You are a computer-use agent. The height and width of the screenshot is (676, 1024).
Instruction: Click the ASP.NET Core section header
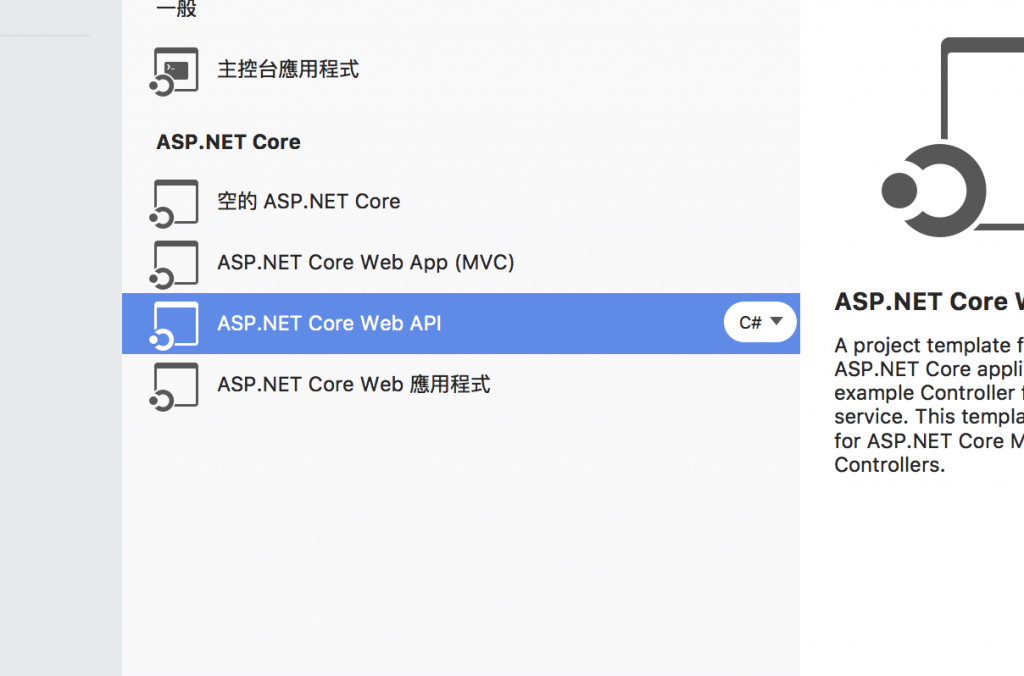[229, 142]
